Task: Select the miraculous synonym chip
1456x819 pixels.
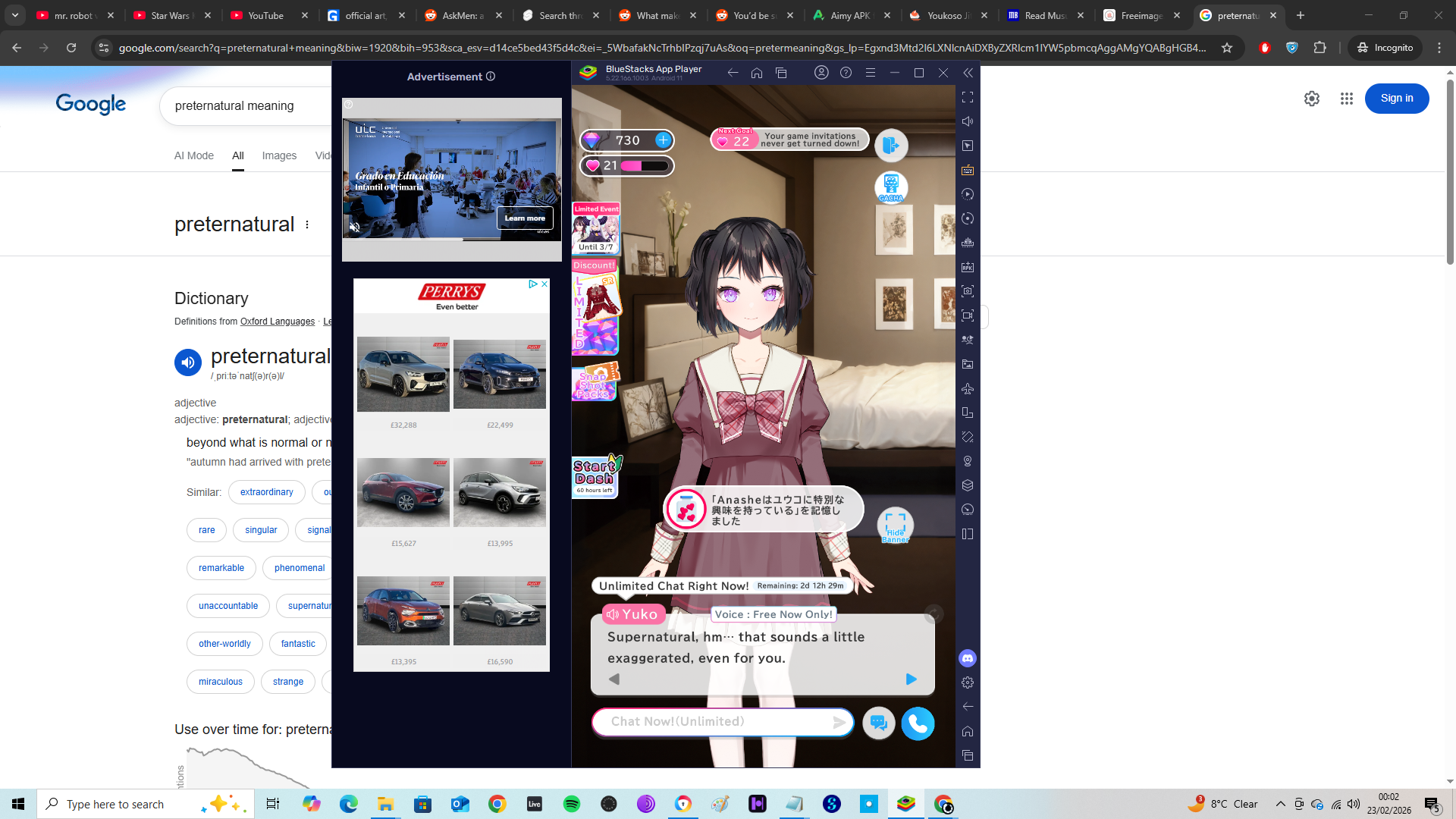Action: click(x=221, y=682)
